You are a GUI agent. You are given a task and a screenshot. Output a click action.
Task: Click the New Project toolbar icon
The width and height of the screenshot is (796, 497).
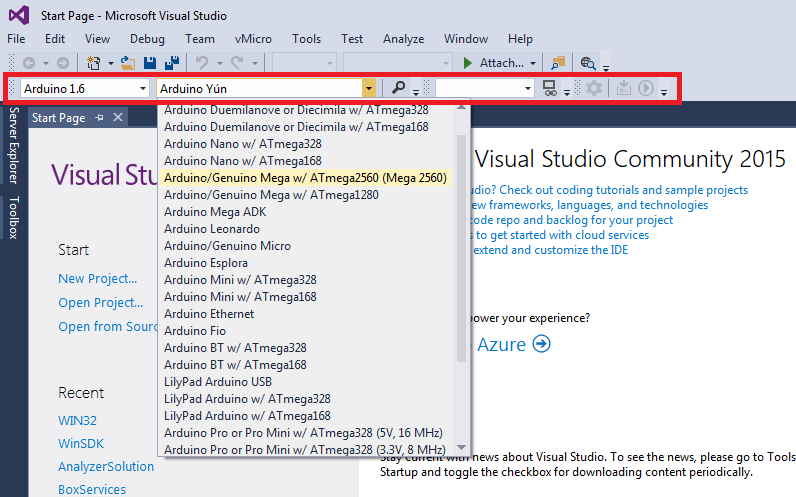94,63
